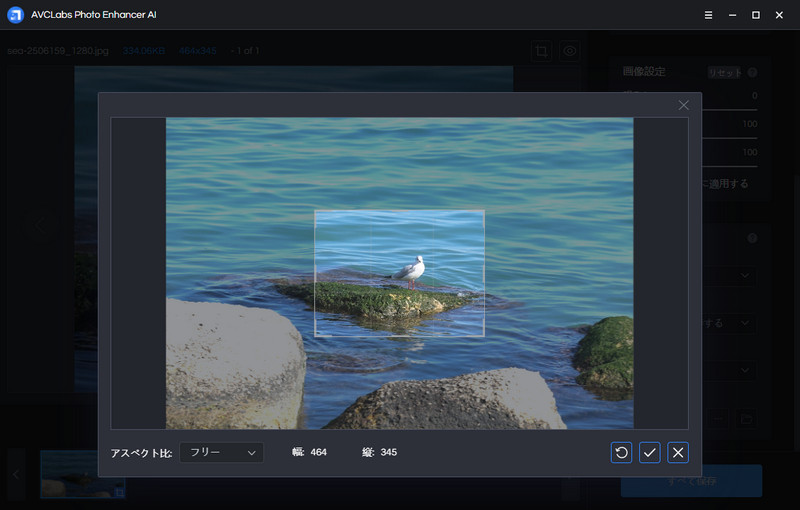Cancel the crop with the bottom X button
Image resolution: width=800 pixels, height=510 pixels.
click(x=678, y=452)
